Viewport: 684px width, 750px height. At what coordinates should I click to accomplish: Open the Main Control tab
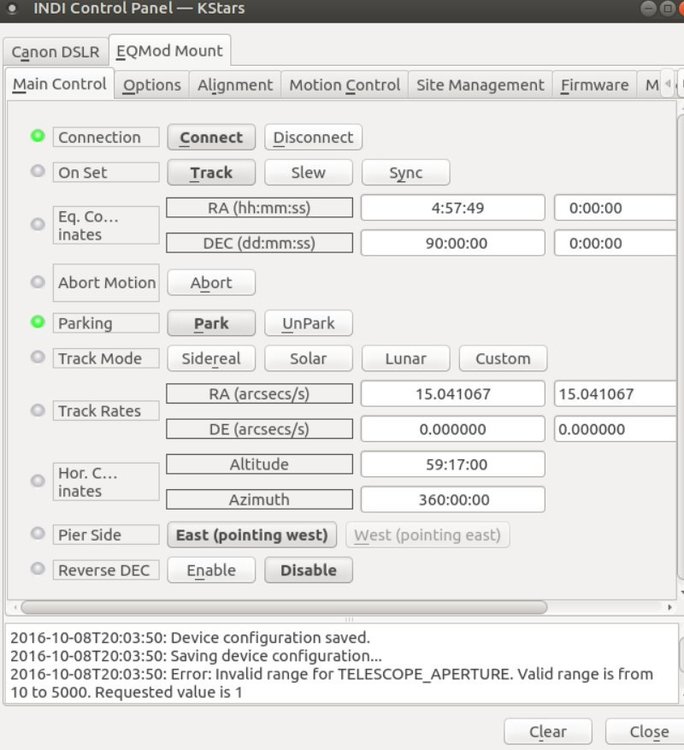pyautogui.click(x=60, y=84)
